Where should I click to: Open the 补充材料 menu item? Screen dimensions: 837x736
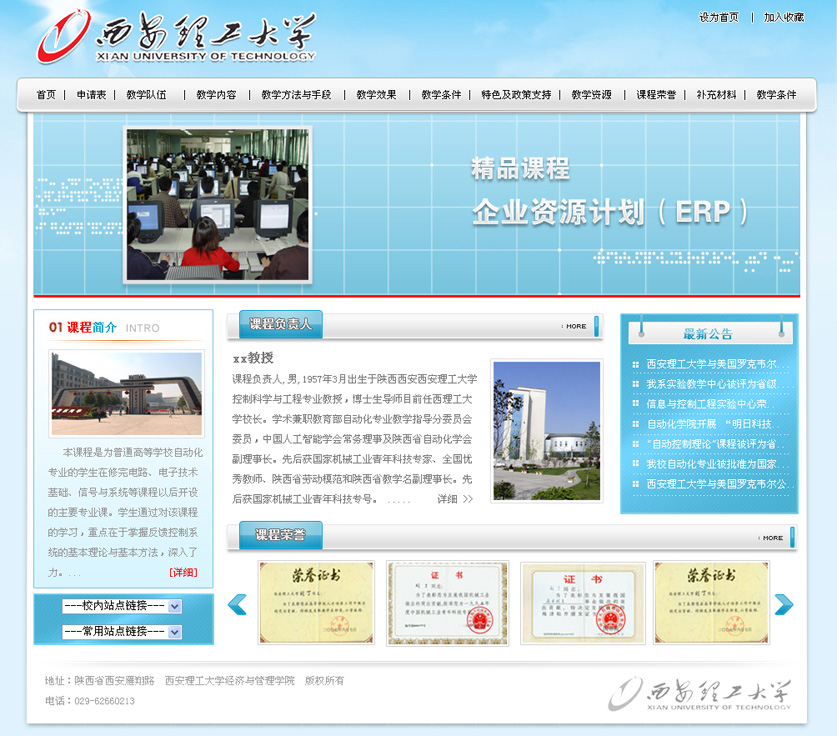[x=716, y=95]
